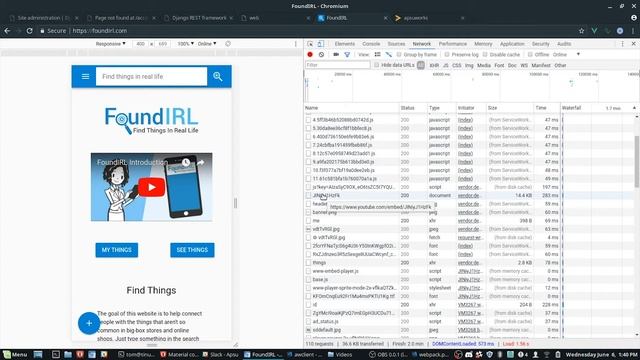Click the share arrow on the video thumbnail
The width and height of the screenshot is (640, 360).
click(201, 162)
